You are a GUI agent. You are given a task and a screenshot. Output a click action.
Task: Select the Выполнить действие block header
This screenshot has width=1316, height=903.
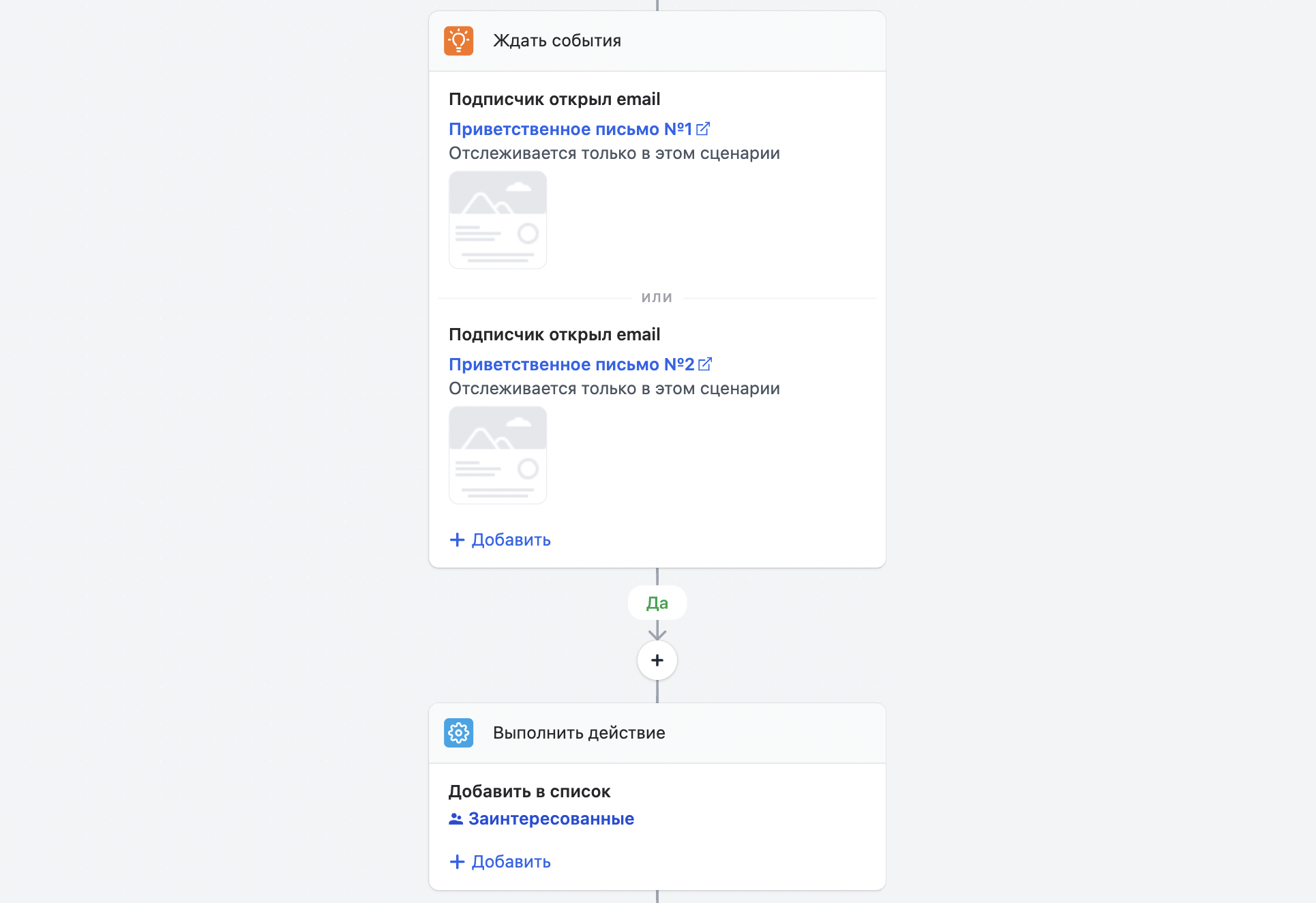657,733
